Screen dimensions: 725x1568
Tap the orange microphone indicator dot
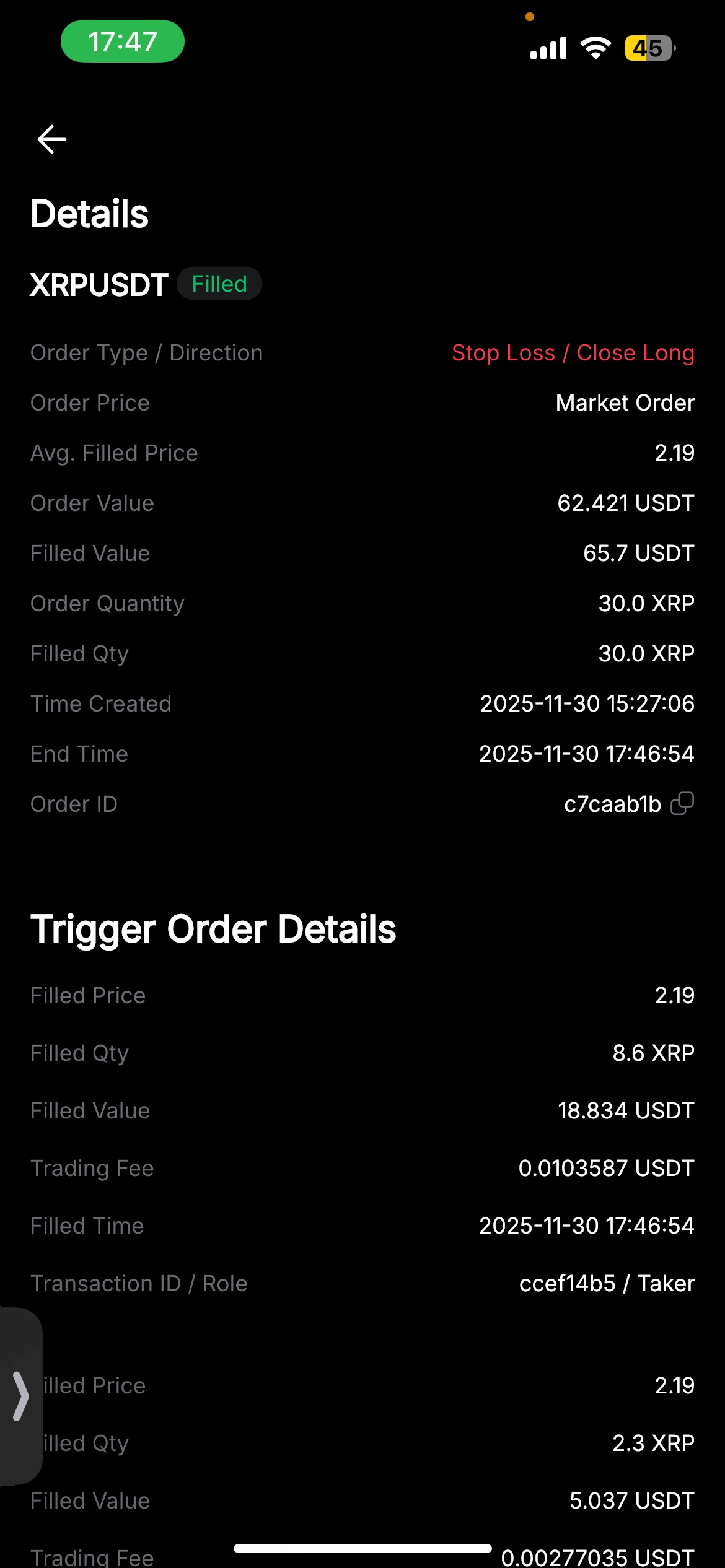click(x=530, y=17)
